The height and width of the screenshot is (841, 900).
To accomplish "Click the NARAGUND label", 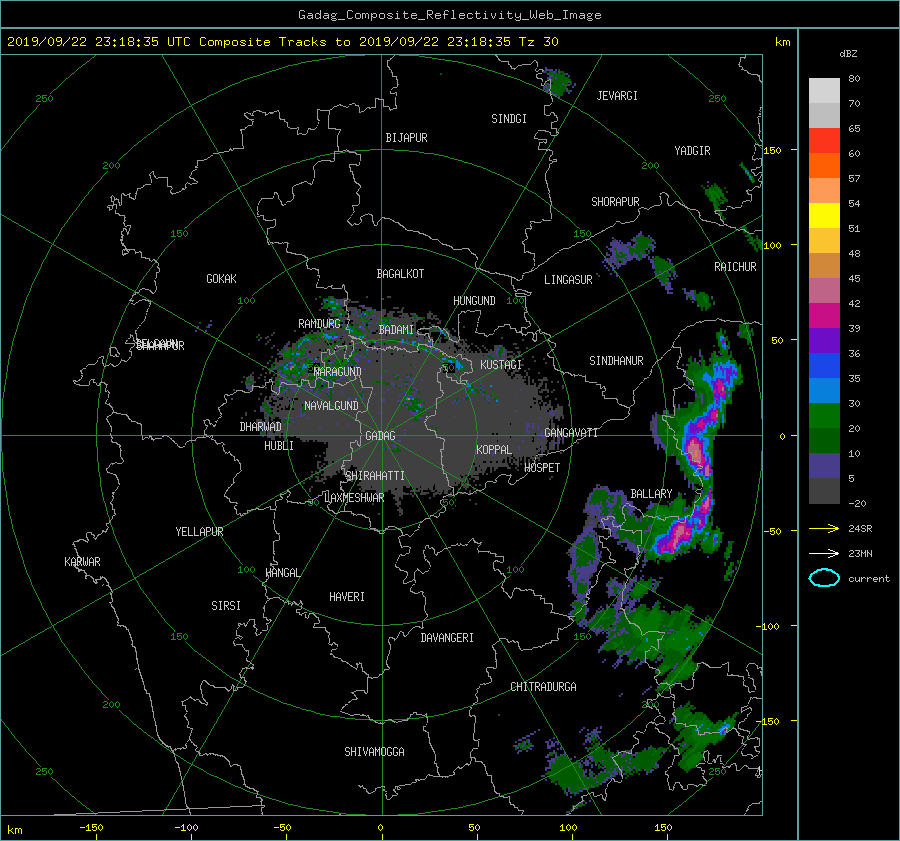I will point(338,371).
